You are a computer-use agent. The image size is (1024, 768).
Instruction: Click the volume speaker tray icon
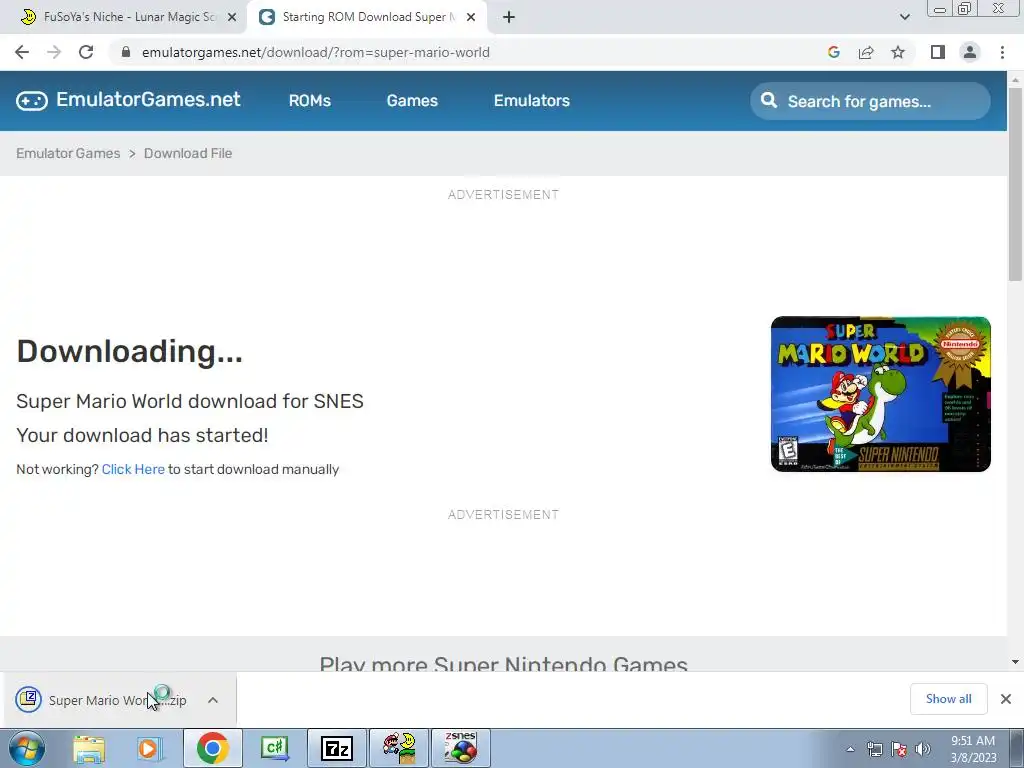click(x=923, y=749)
